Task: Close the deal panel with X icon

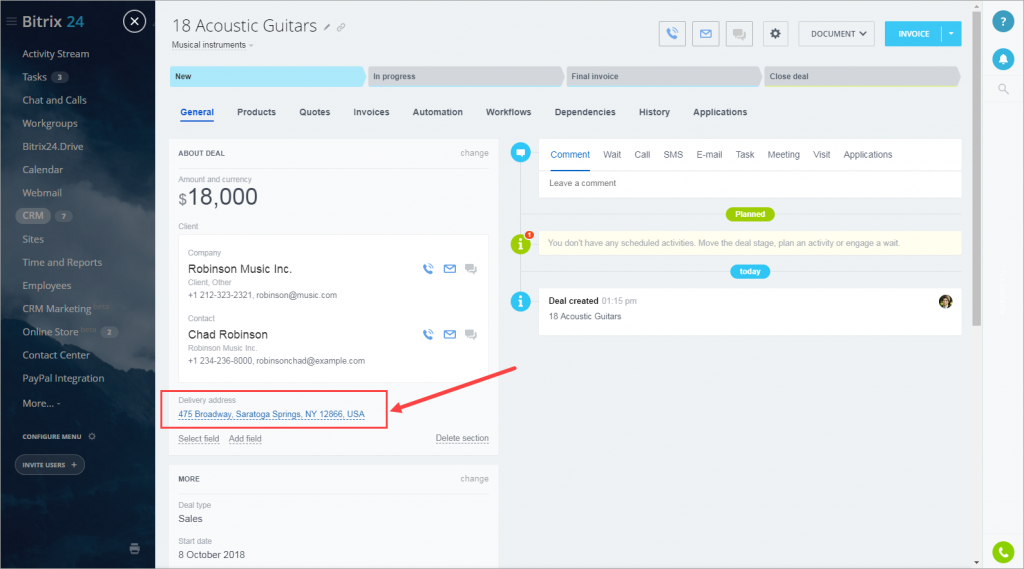Action: (134, 22)
